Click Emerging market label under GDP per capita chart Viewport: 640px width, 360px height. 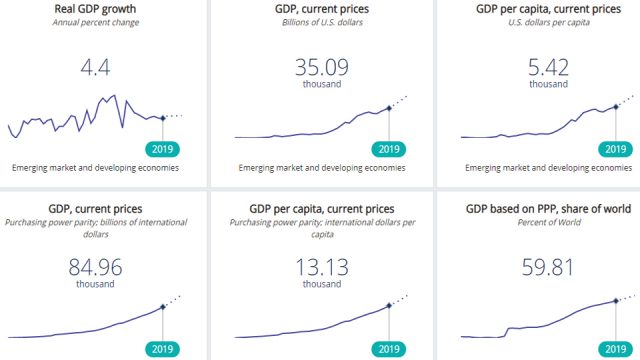tap(549, 168)
